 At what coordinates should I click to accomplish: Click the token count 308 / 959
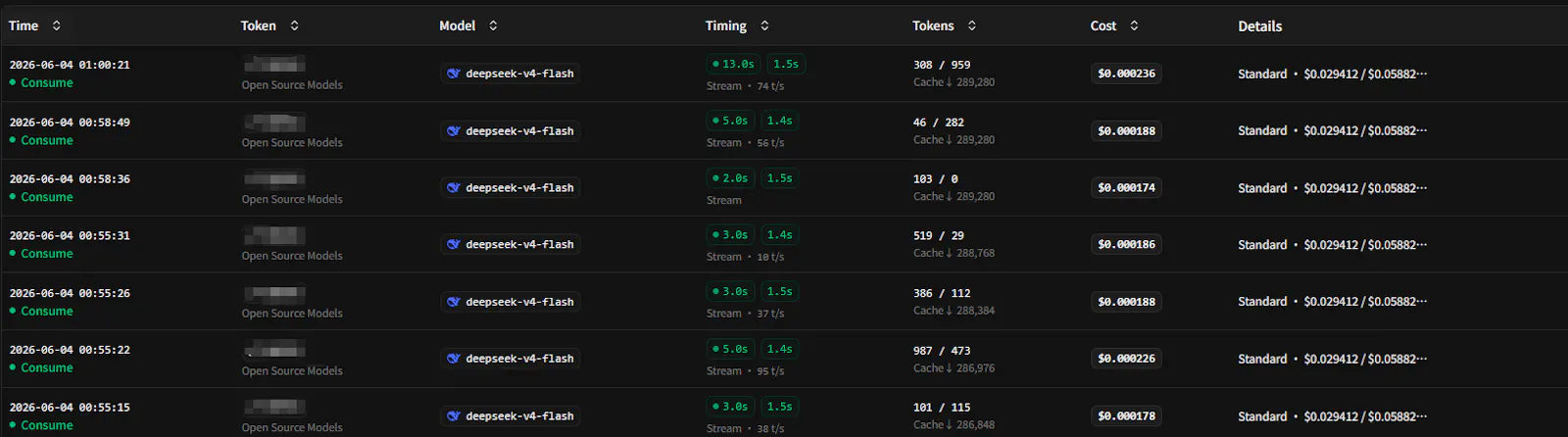coord(942,65)
